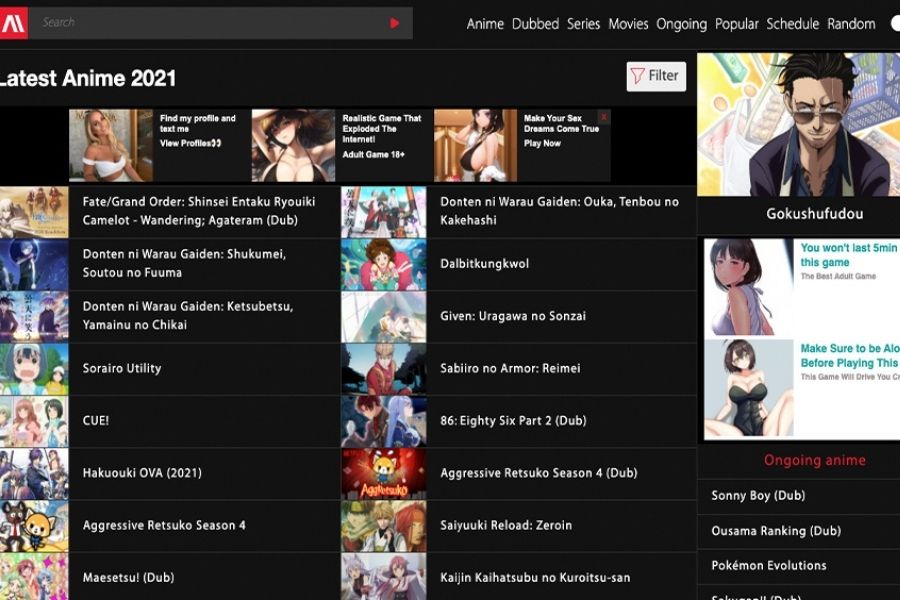Image resolution: width=900 pixels, height=600 pixels.
Task: Open 'You won't last 5min' sidebar ad
Action: point(802,288)
